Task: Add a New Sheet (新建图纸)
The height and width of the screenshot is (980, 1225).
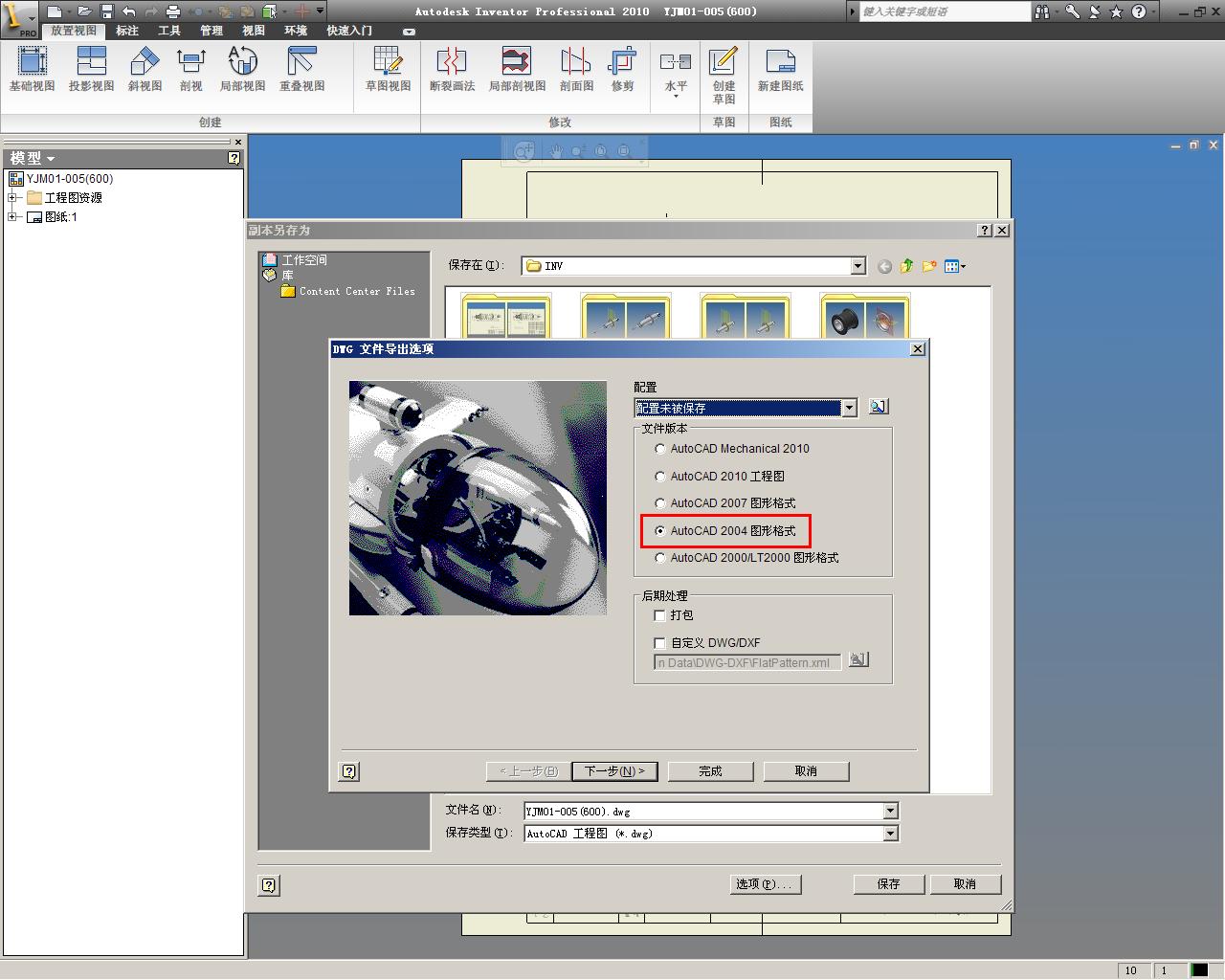Action: (x=781, y=70)
